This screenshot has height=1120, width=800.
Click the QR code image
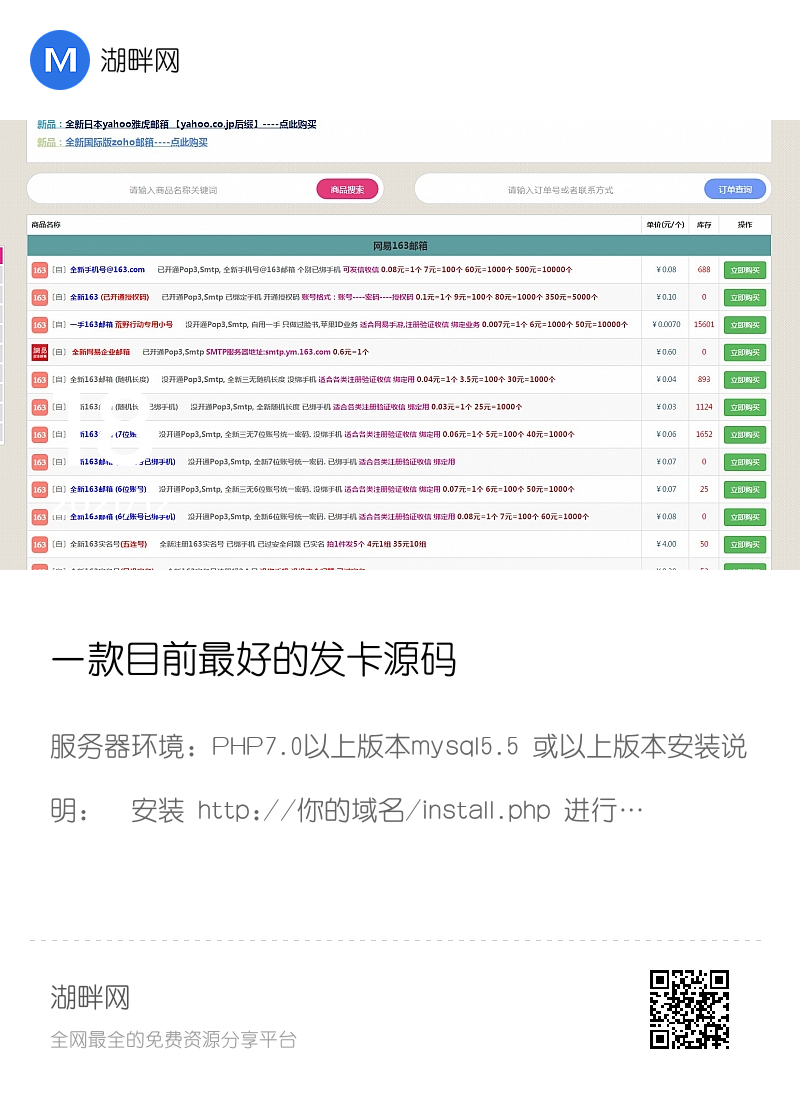(x=689, y=1009)
